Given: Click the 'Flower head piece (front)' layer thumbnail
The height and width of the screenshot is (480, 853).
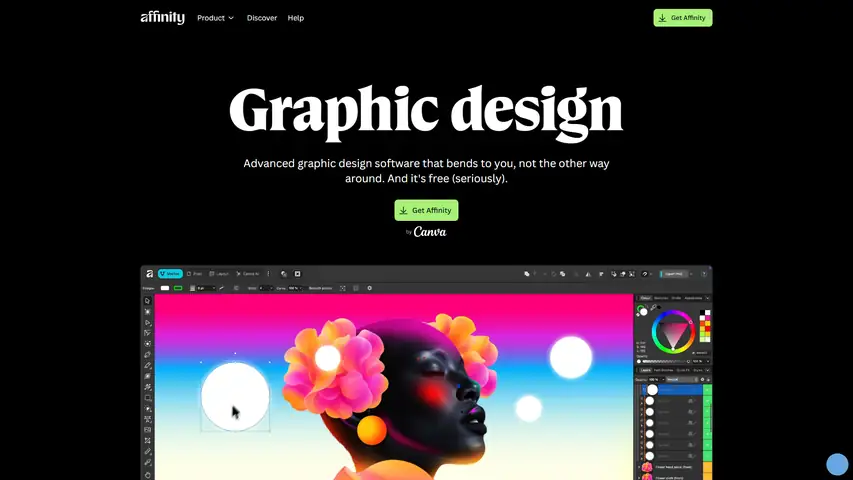Looking at the screenshot, I should click(647, 467).
